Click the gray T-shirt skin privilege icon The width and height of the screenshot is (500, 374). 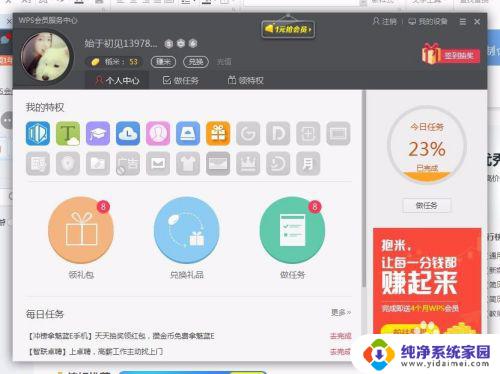188,163
